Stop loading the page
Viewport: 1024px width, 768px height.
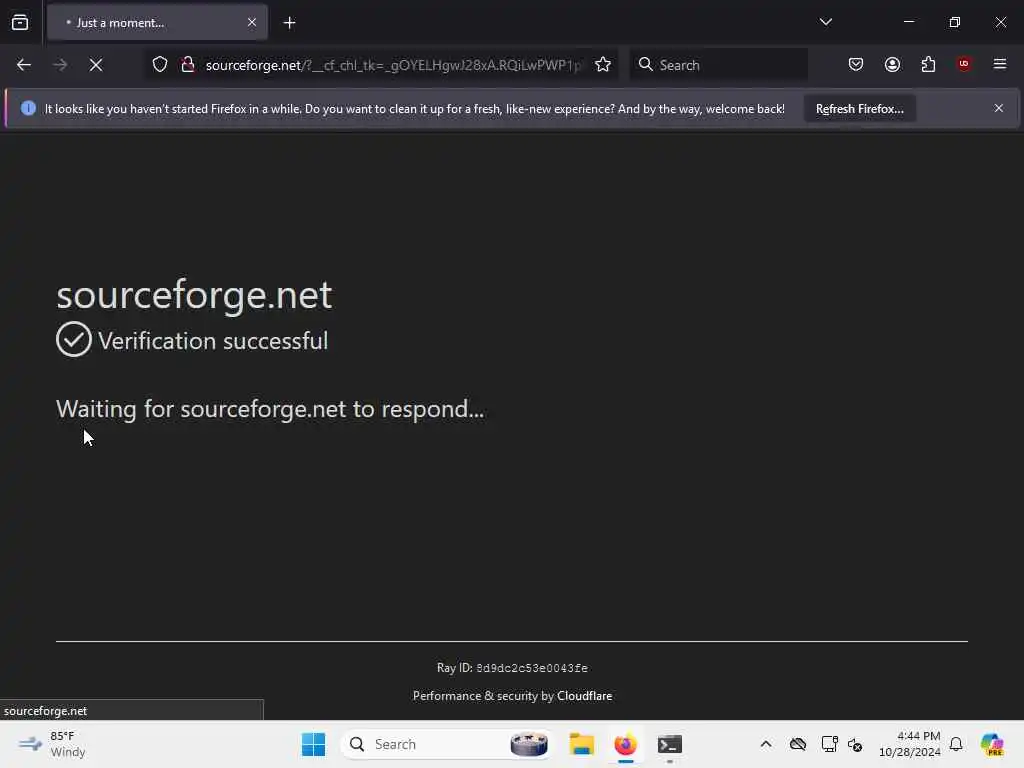[96, 65]
